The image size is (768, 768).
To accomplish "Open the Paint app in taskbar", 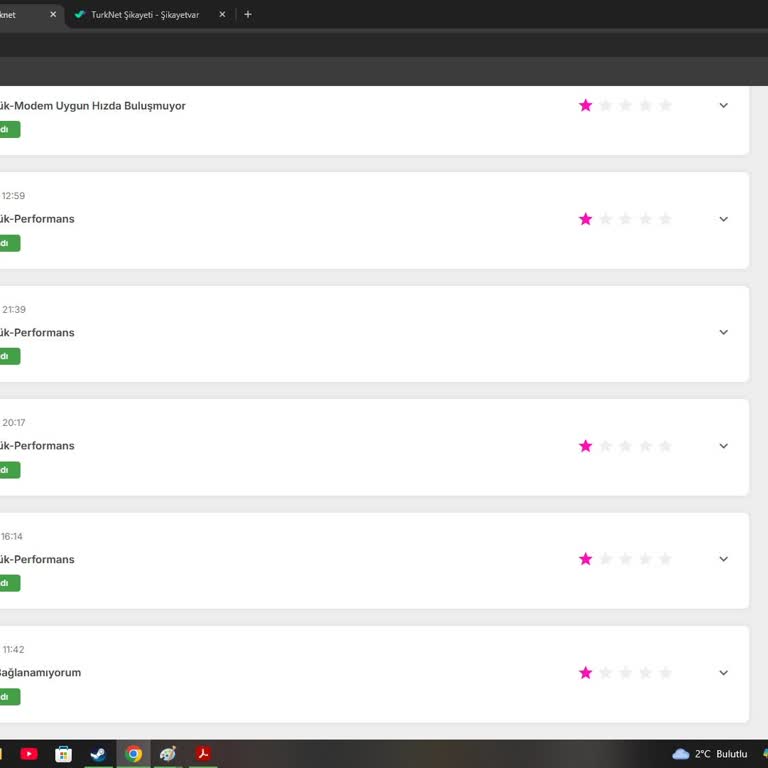I will (168, 754).
